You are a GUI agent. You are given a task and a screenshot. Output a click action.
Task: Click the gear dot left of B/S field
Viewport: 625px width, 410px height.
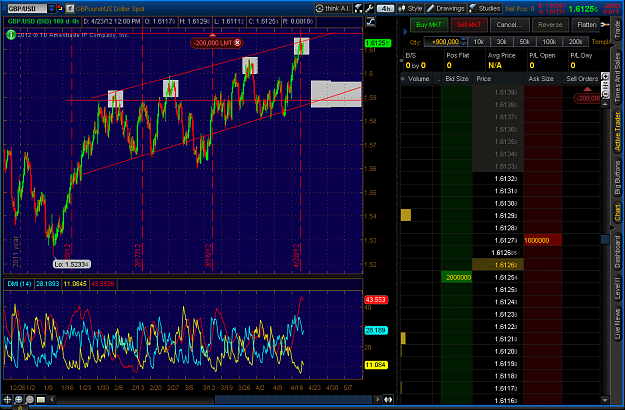pyautogui.click(x=401, y=61)
